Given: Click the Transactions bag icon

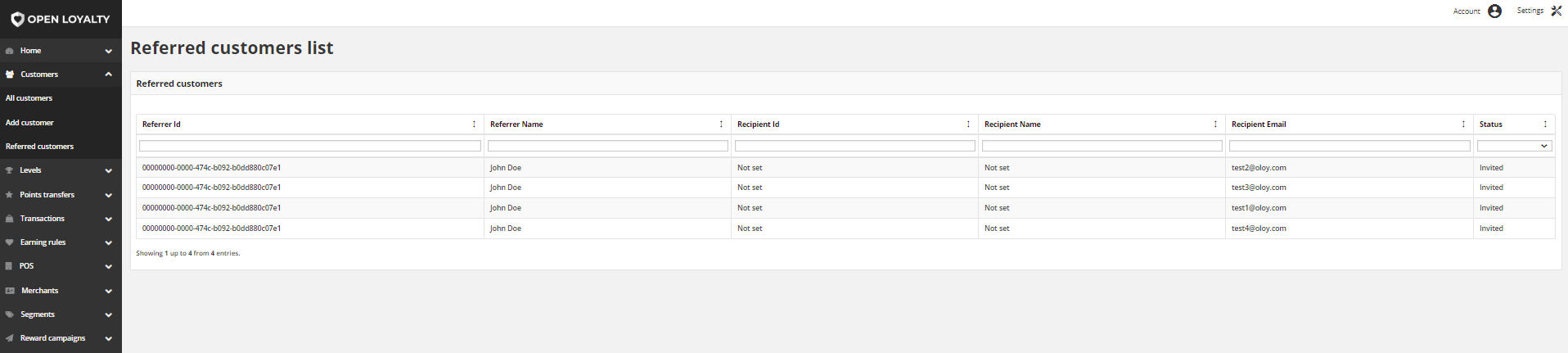Looking at the screenshot, I should coord(10,219).
